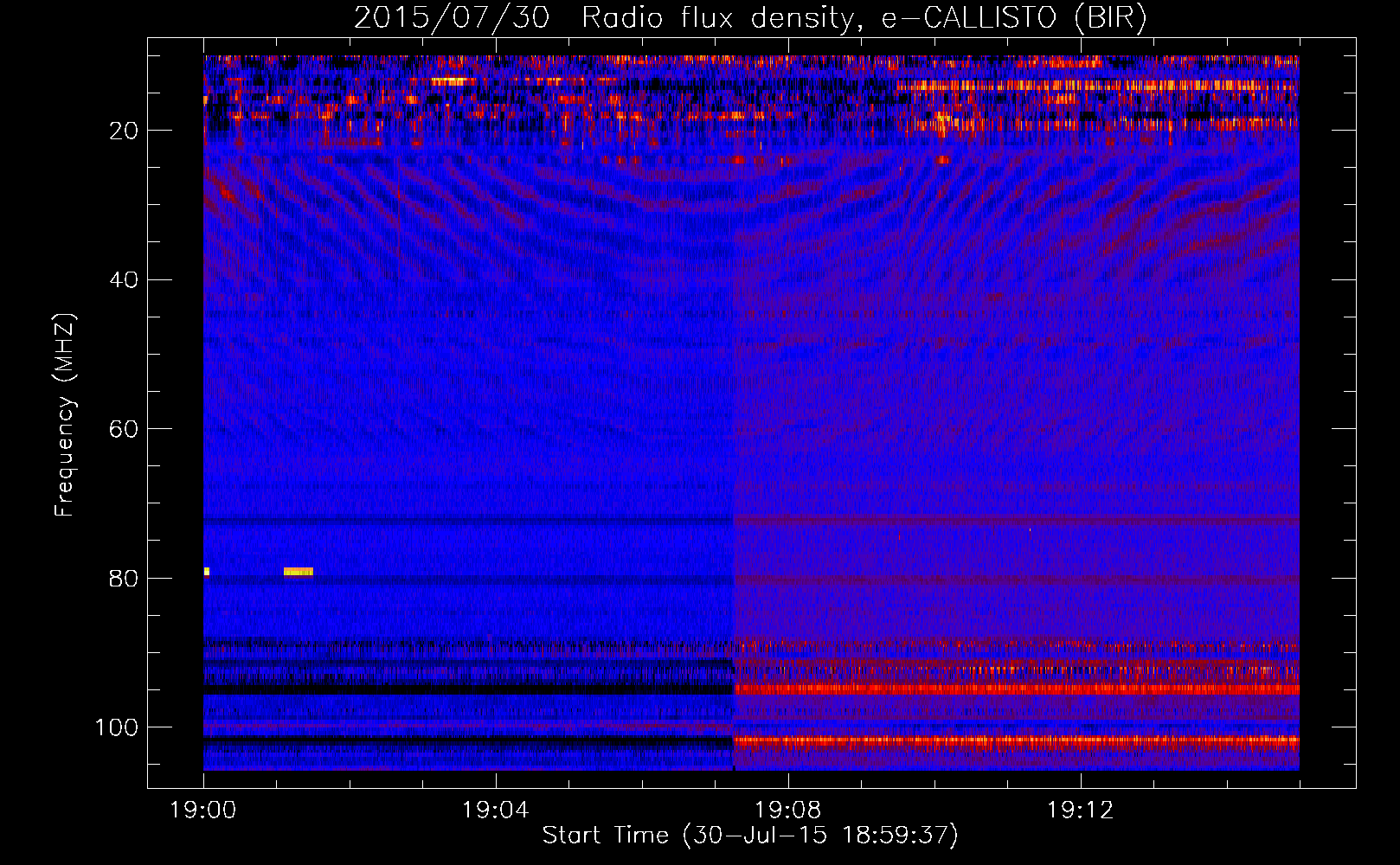This screenshot has height=865, width=1400.
Task: Click the 80 frequency tick label
Action: [x=125, y=579]
